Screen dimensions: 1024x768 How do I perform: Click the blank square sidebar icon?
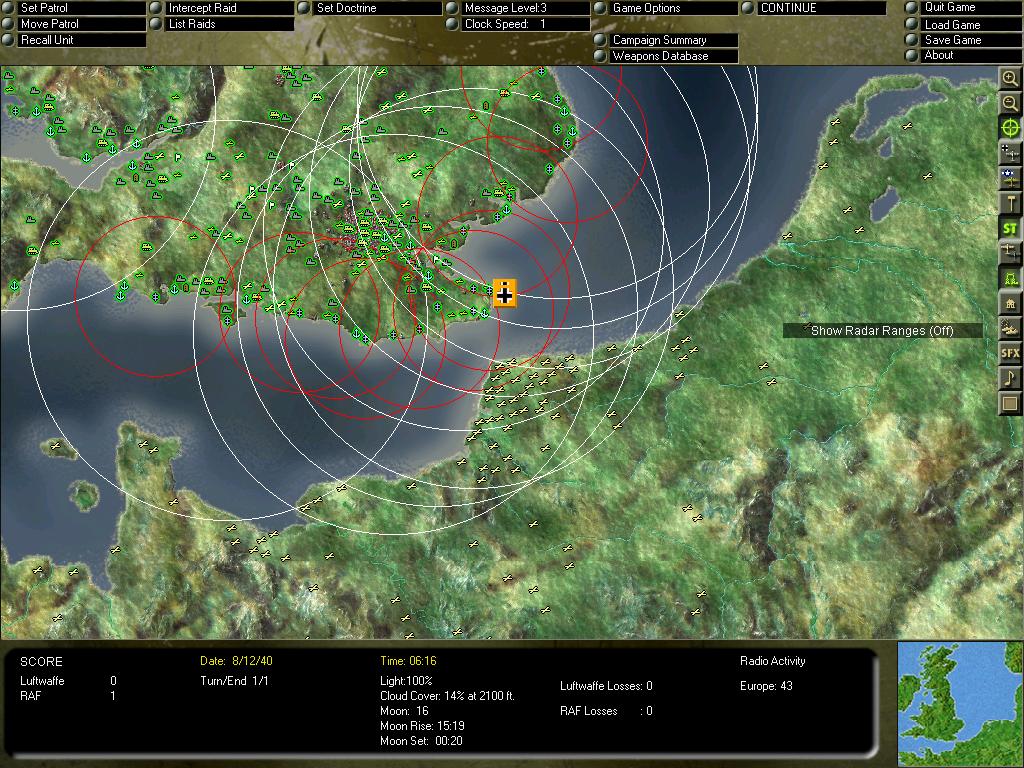(1010, 404)
